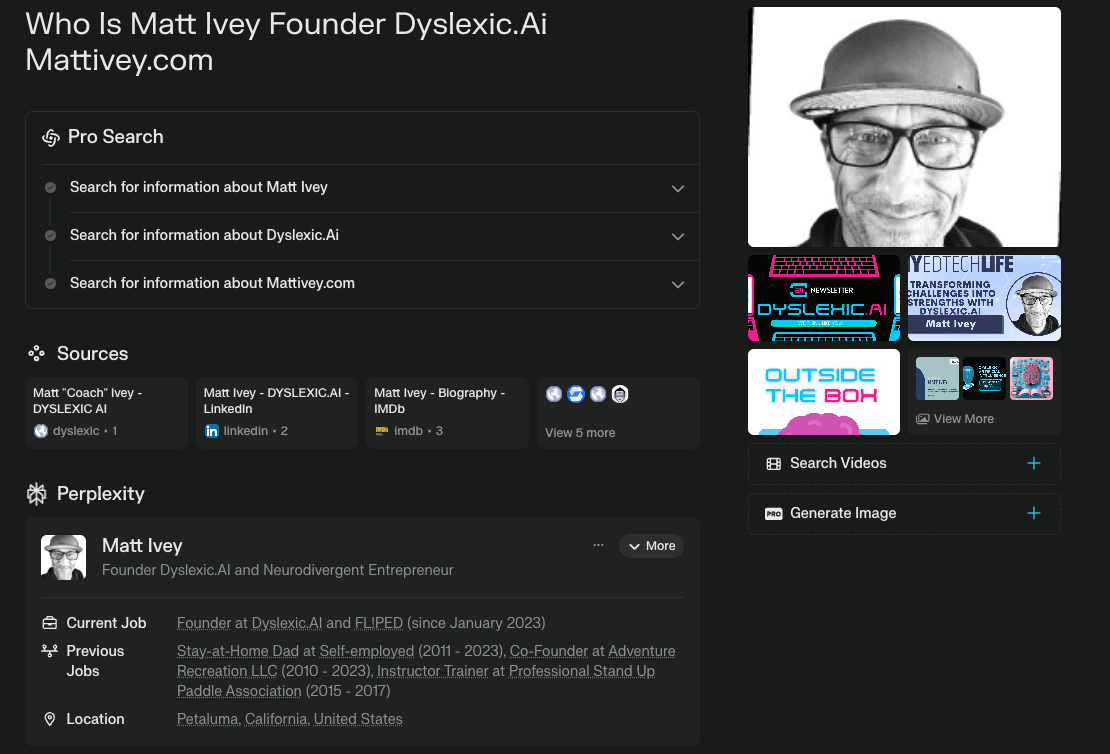Expand 'Search for information about Mattivey.com' chevron

677,285
